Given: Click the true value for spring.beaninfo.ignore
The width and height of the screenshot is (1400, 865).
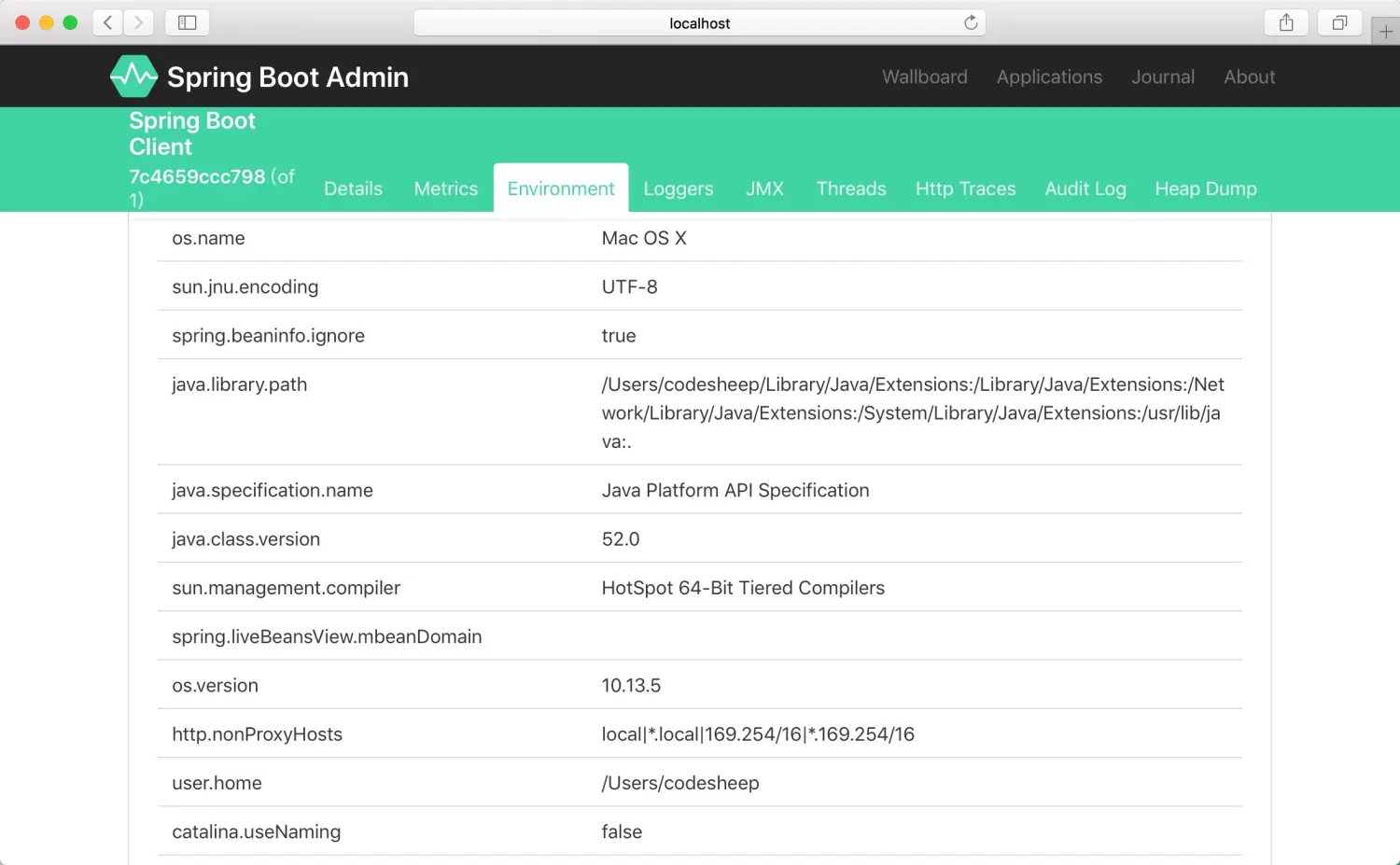Looking at the screenshot, I should click(x=619, y=335).
